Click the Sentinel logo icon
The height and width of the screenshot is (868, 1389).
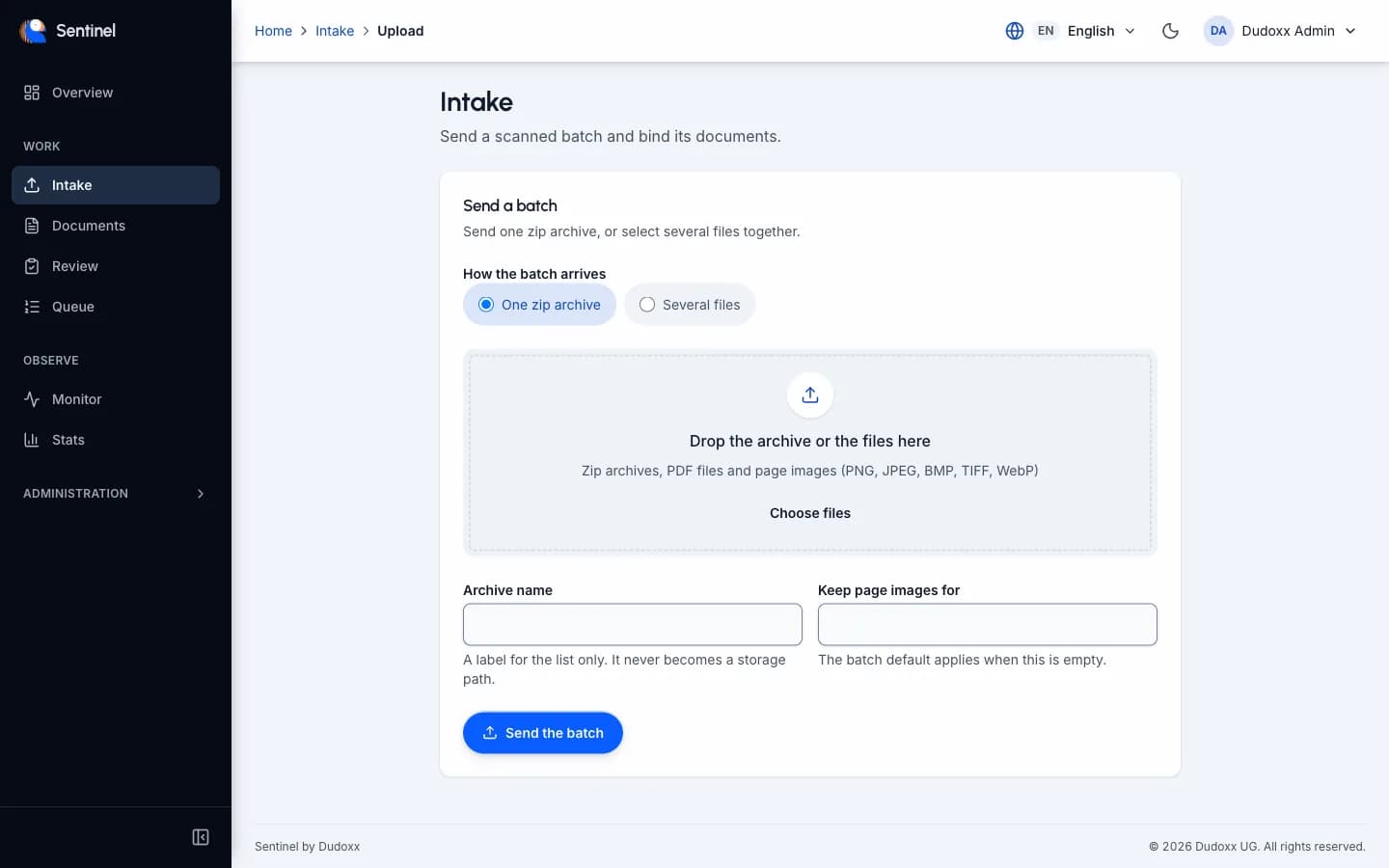pos(34,31)
